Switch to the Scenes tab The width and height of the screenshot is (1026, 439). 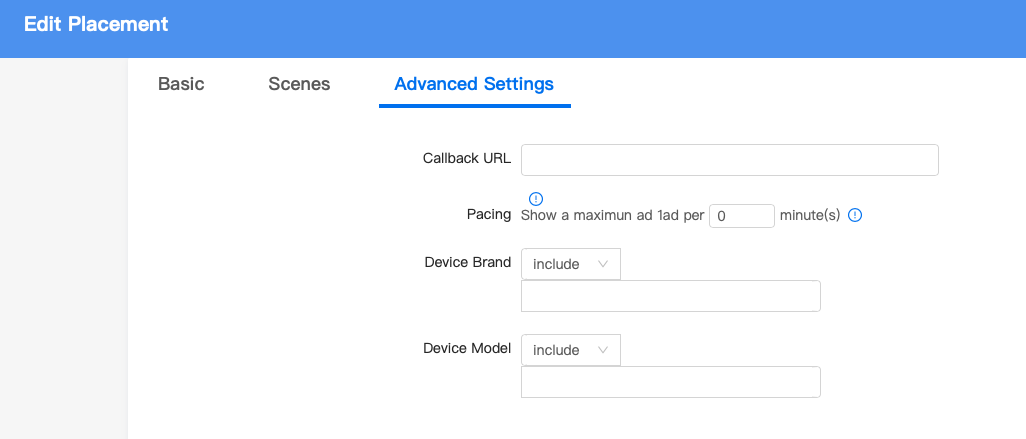(x=299, y=84)
